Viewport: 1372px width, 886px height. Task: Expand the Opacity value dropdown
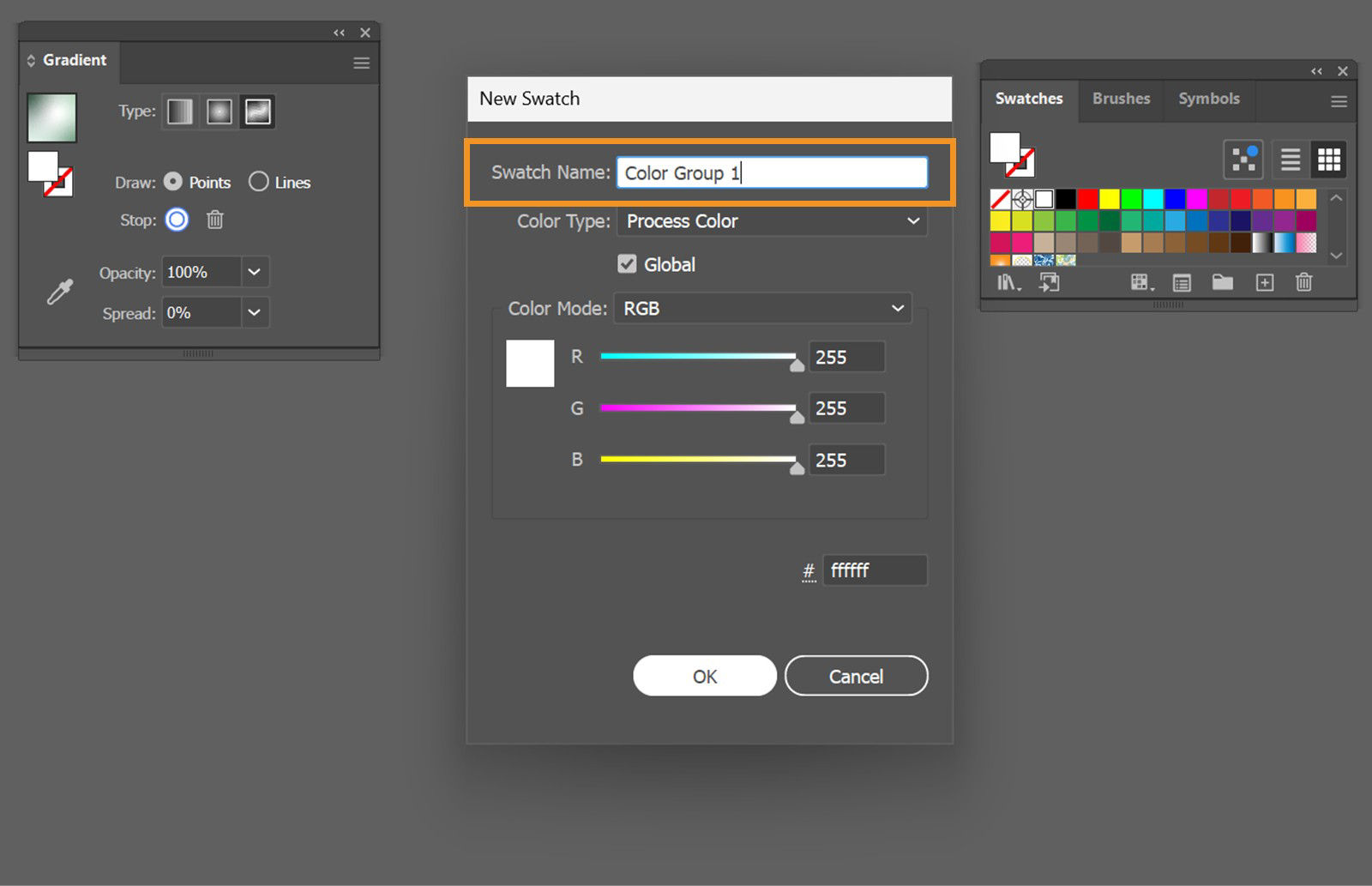point(254,272)
